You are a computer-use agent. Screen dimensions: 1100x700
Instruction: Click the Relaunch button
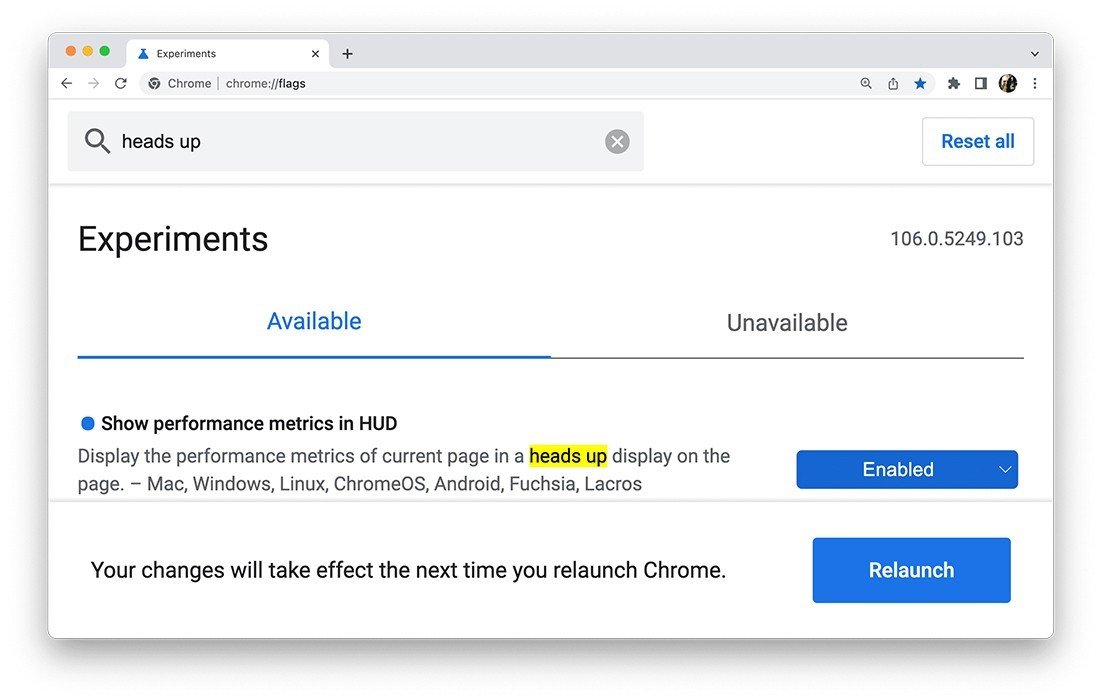911,570
